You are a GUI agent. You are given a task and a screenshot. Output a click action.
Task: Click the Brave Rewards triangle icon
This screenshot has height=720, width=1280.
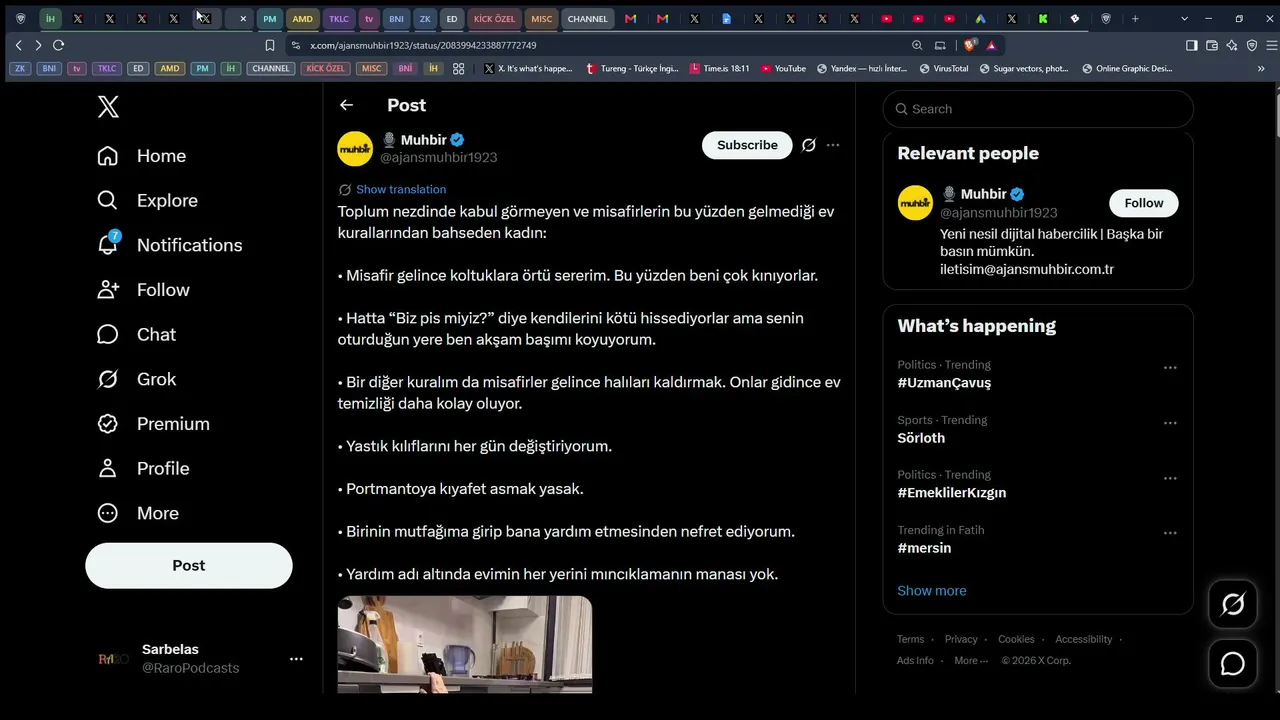point(991,45)
